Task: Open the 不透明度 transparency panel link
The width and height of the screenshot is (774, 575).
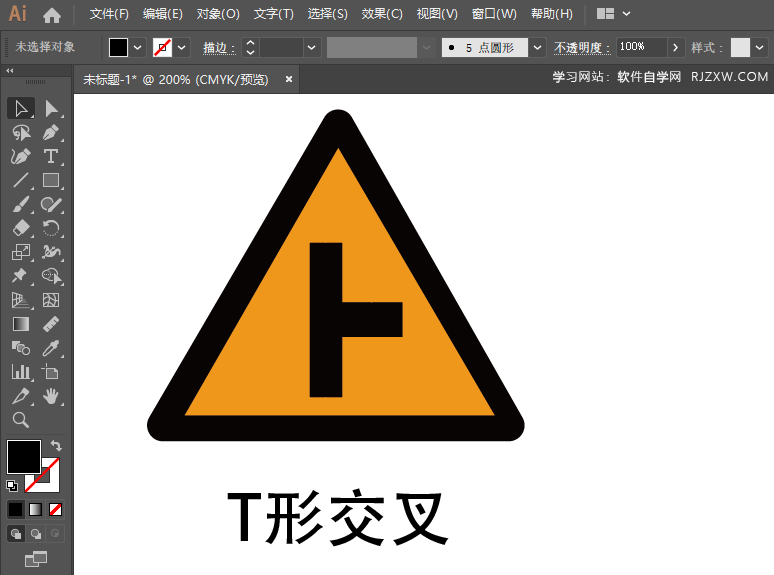Action: [581, 48]
